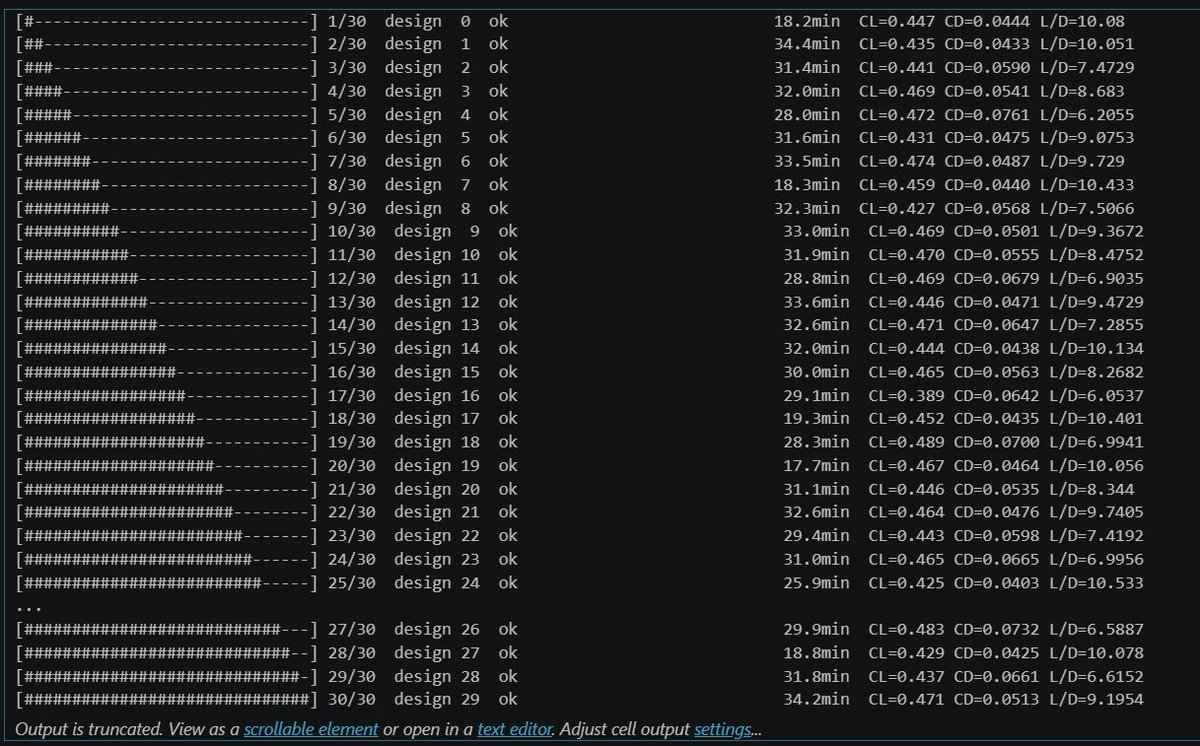The width and height of the screenshot is (1200, 746).
Task: Select the '11/30 design 10 ok' text
Action: (422, 255)
